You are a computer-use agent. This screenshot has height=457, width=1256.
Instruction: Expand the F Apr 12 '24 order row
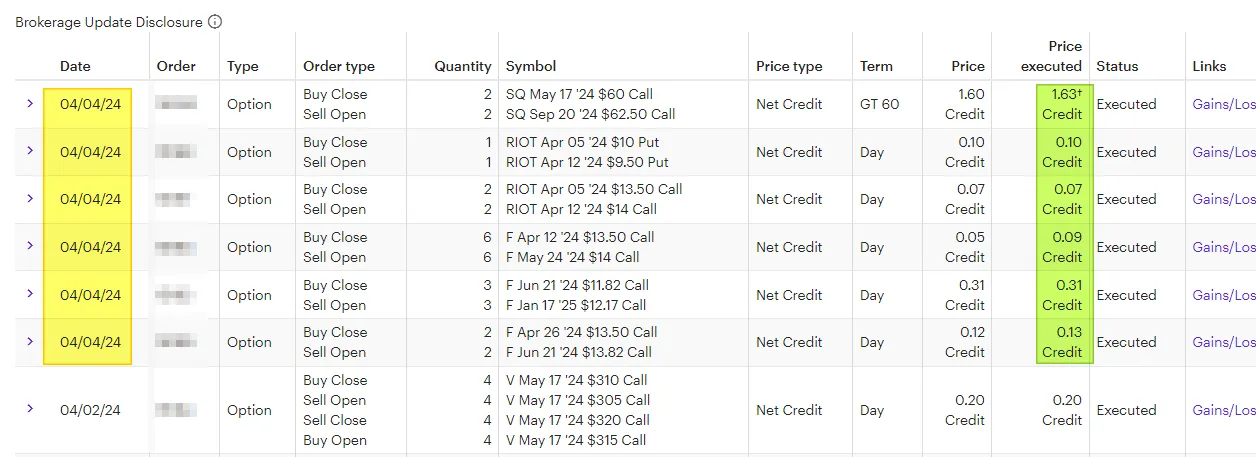click(30, 246)
